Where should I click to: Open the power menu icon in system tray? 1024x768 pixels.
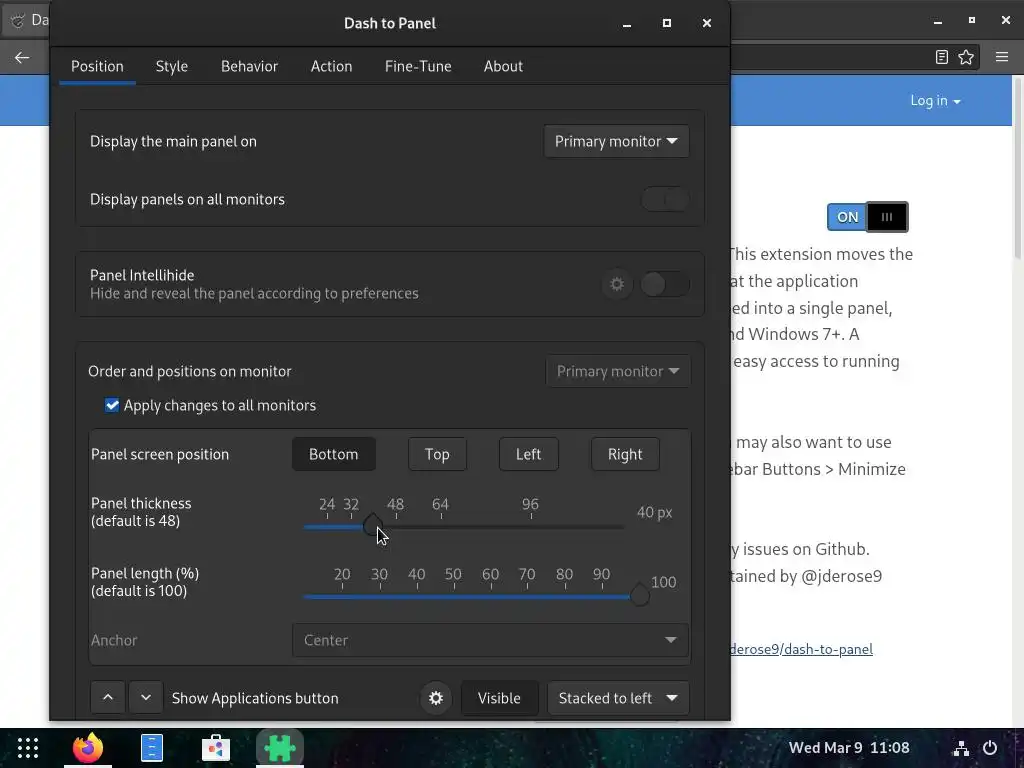click(990, 748)
